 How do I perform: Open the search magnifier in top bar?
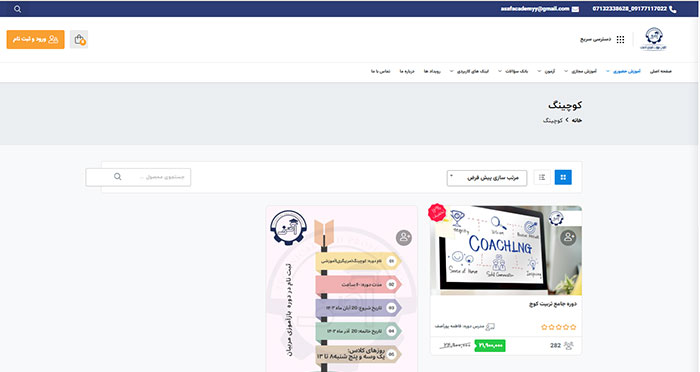(x=17, y=9)
